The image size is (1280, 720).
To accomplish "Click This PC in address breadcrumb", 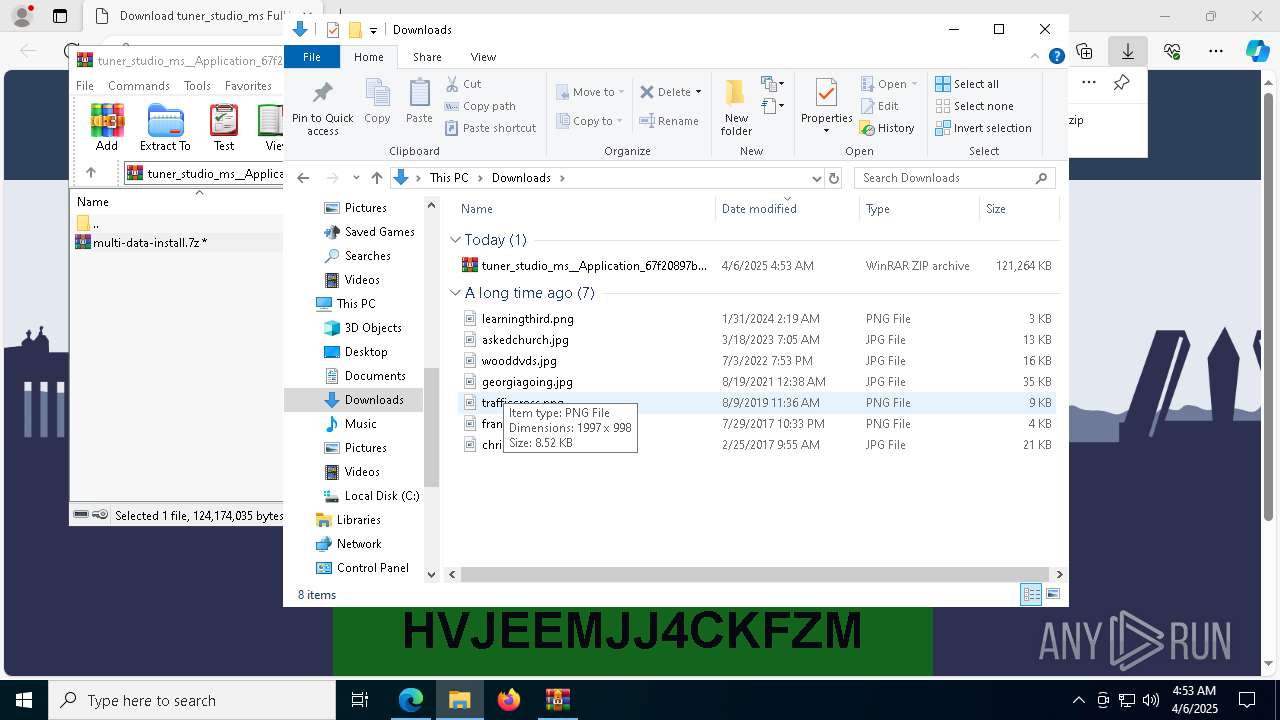I will (449, 178).
